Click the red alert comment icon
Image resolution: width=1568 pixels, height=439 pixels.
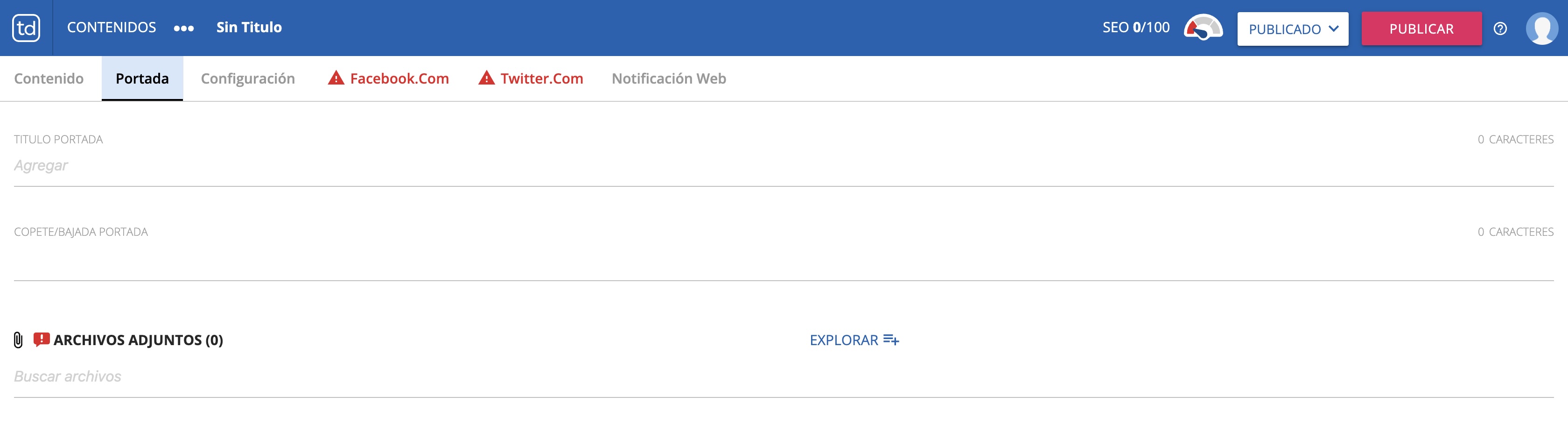point(42,339)
